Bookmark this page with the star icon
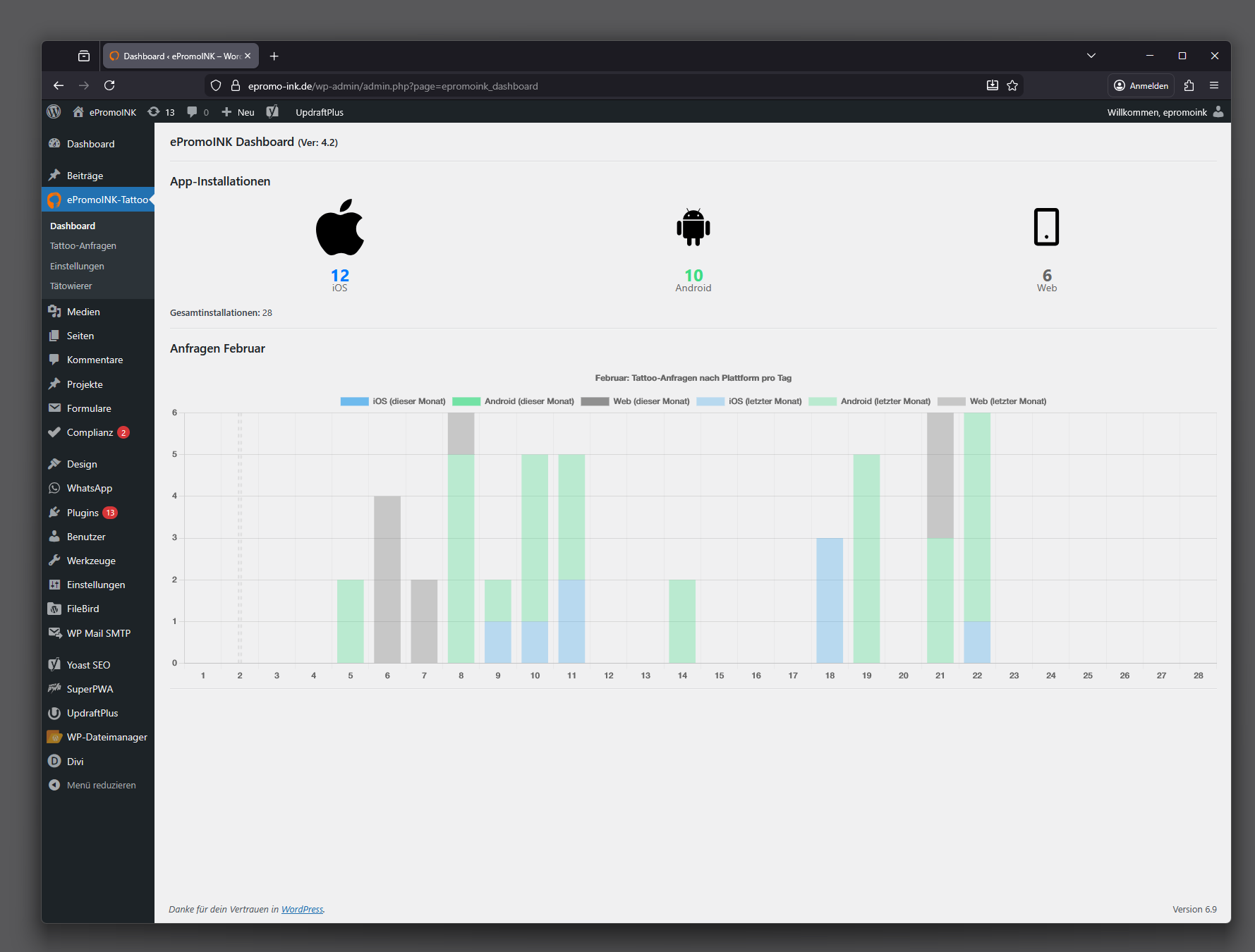This screenshot has height=952, width=1255. (1012, 85)
